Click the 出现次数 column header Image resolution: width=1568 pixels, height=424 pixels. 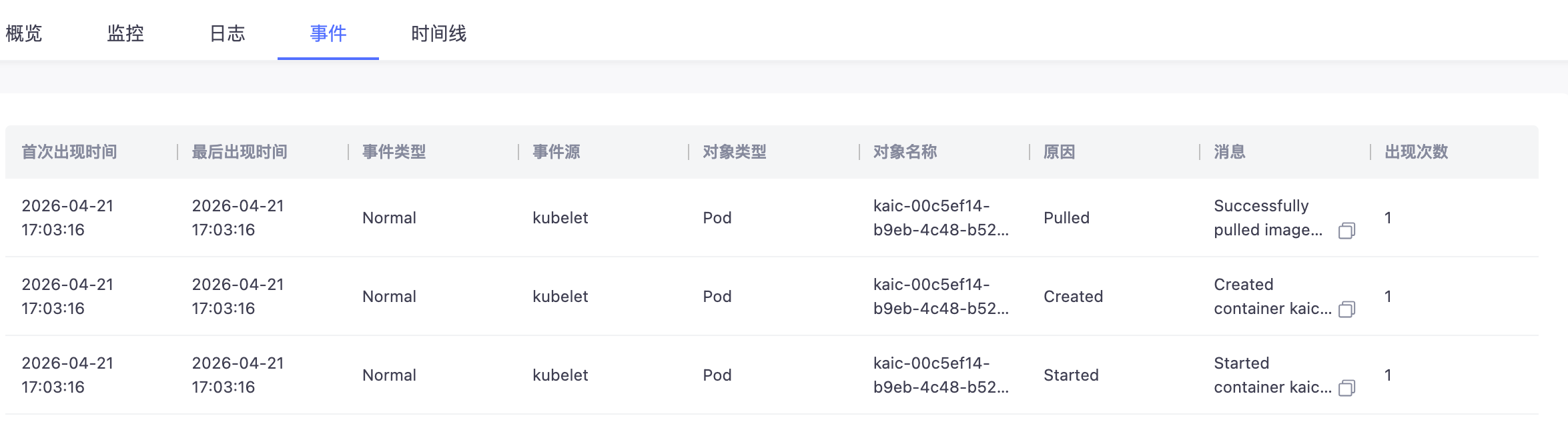[1417, 152]
